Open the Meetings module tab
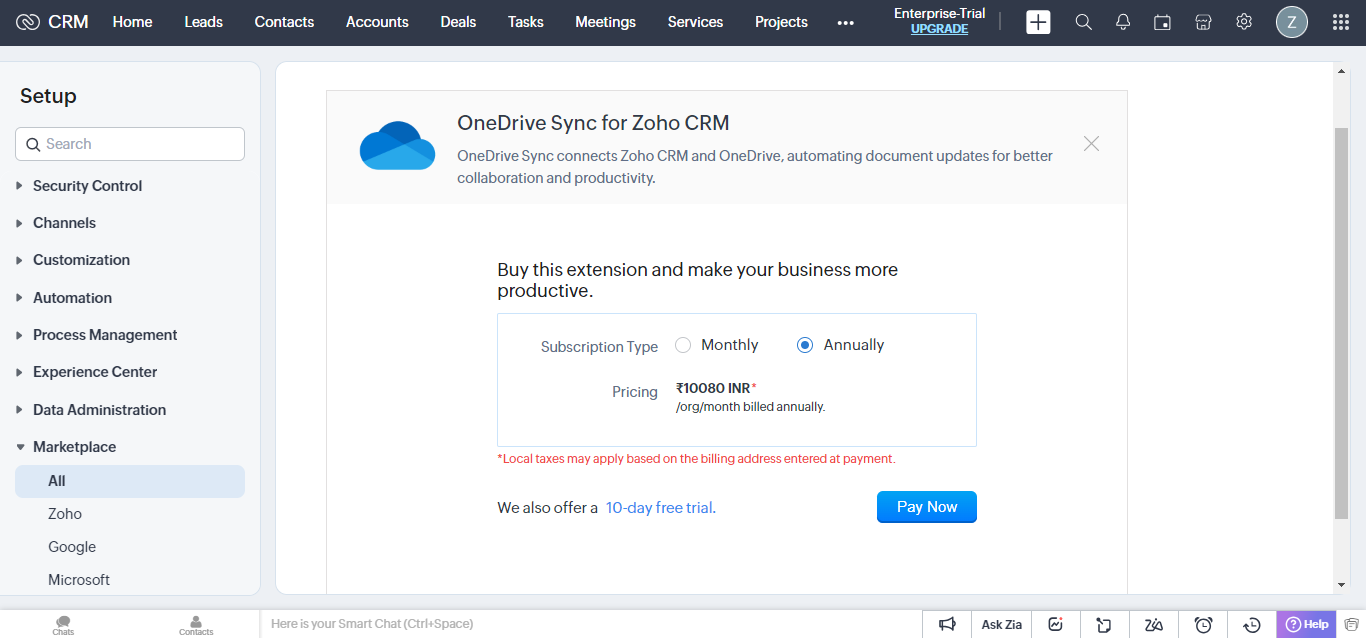 tap(605, 22)
